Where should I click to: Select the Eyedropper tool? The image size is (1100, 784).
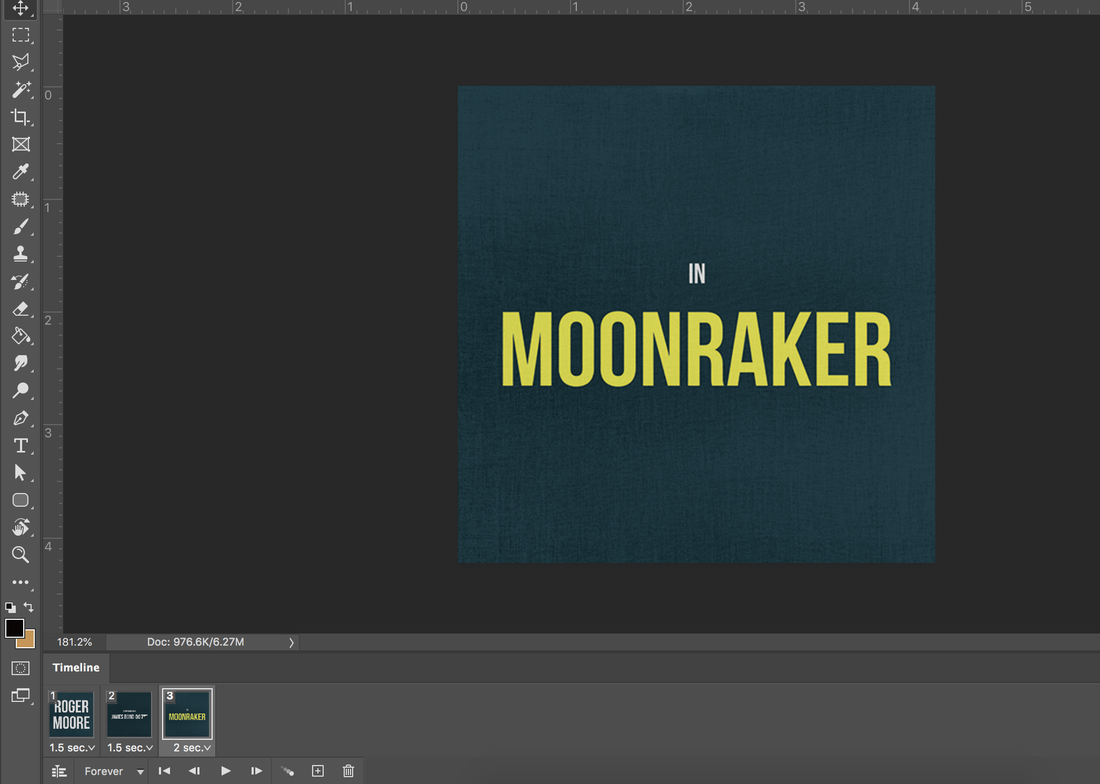(x=20, y=171)
